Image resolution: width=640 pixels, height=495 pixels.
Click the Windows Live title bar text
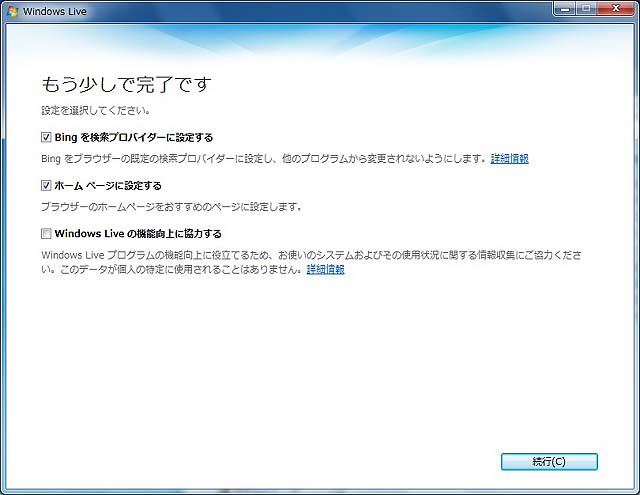point(50,9)
